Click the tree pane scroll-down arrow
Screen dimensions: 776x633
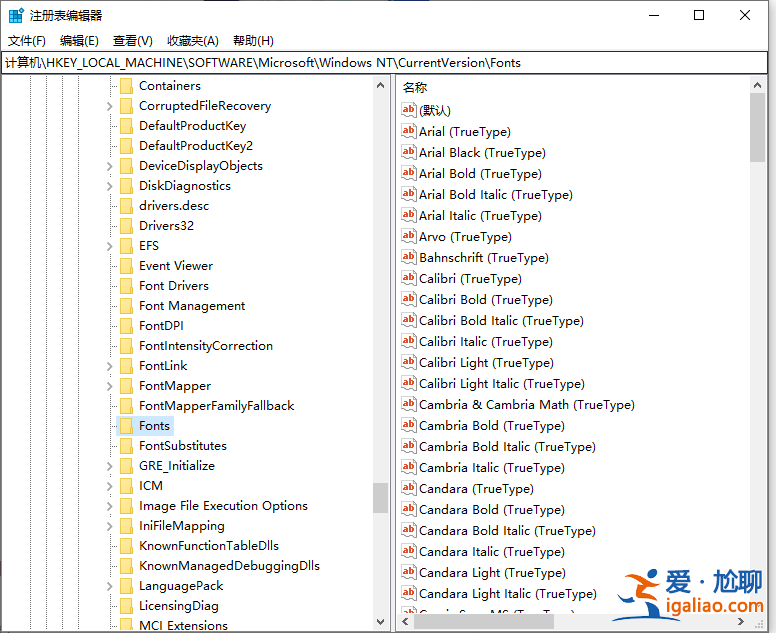click(x=380, y=622)
